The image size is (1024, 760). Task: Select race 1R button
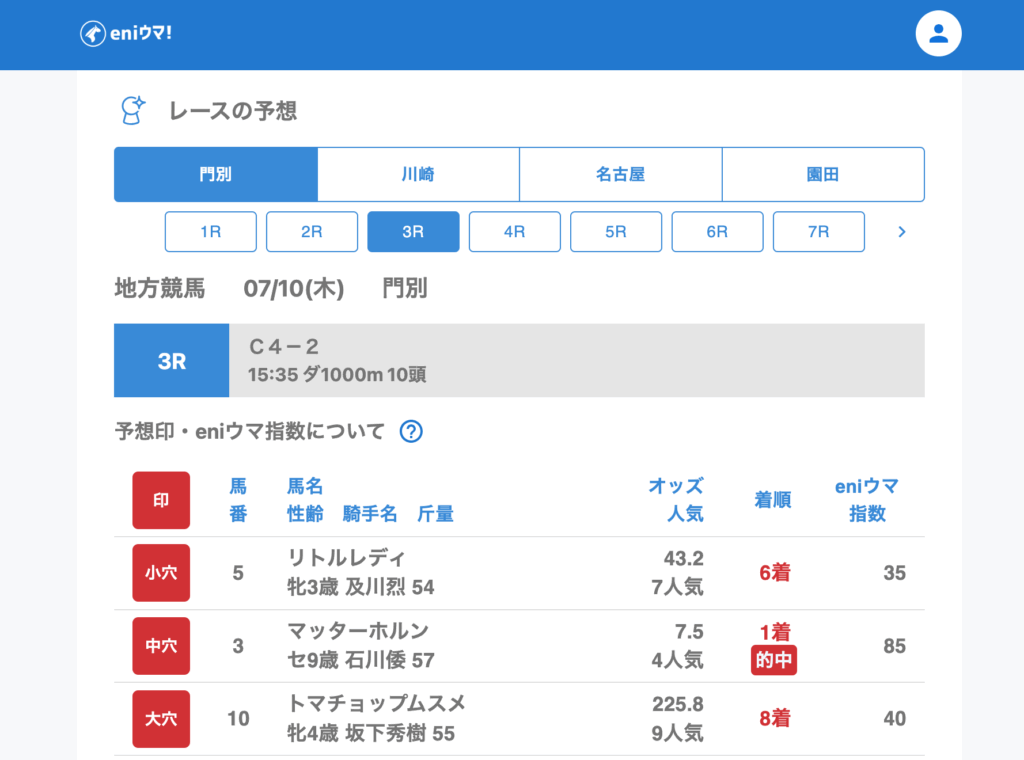coord(211,232)
